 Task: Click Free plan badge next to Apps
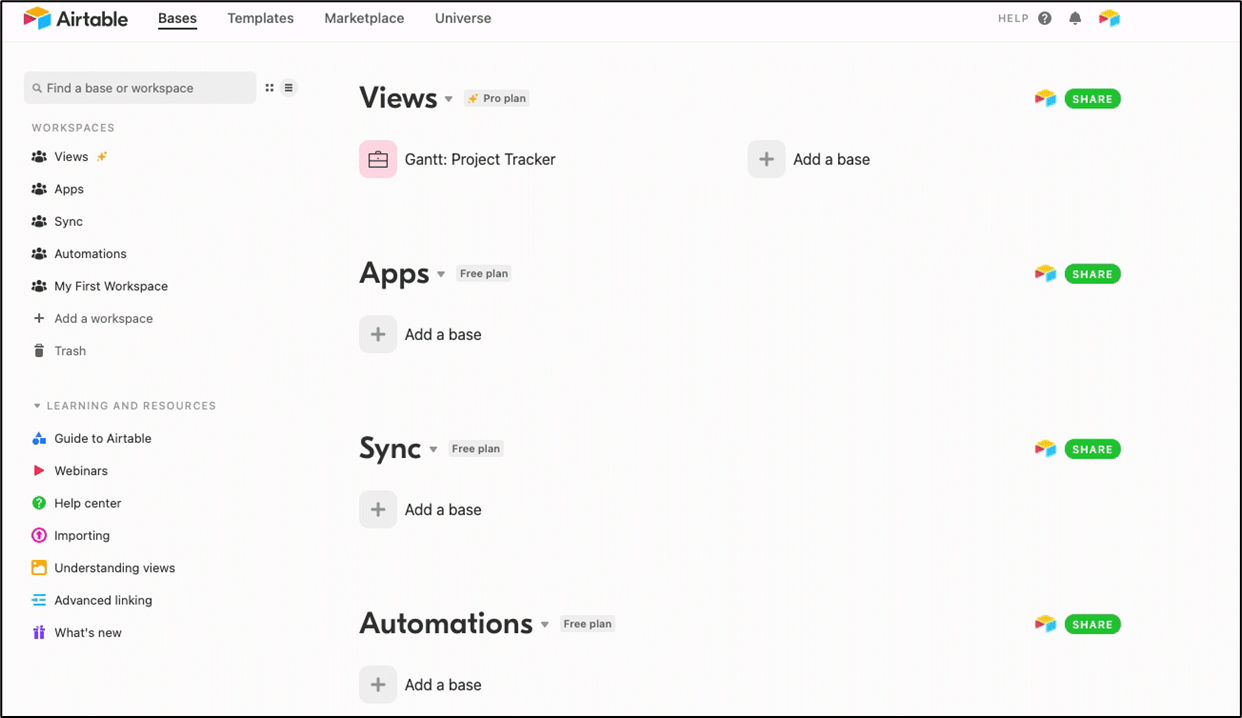click(484, 274)
